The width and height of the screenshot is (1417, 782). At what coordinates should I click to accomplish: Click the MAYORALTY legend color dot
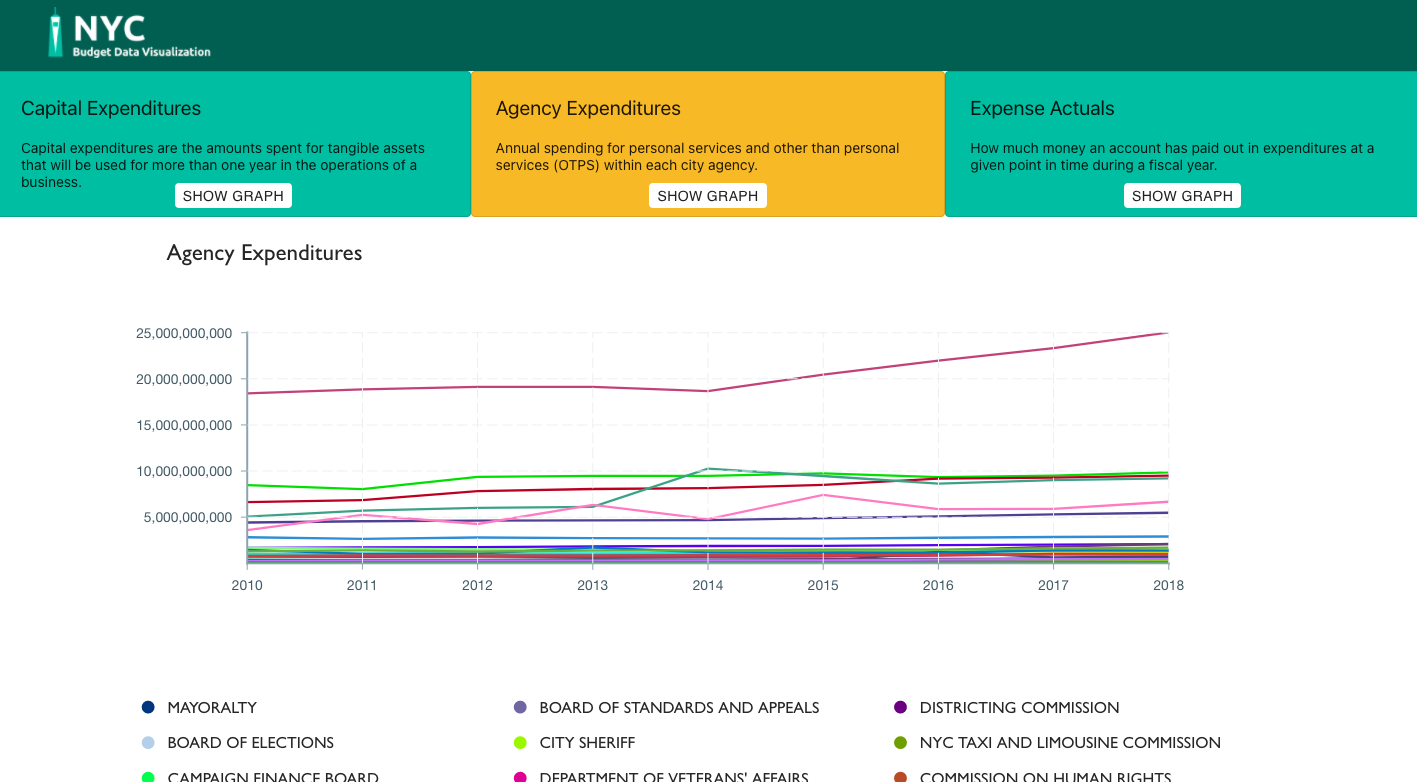(x=149, y=708)
